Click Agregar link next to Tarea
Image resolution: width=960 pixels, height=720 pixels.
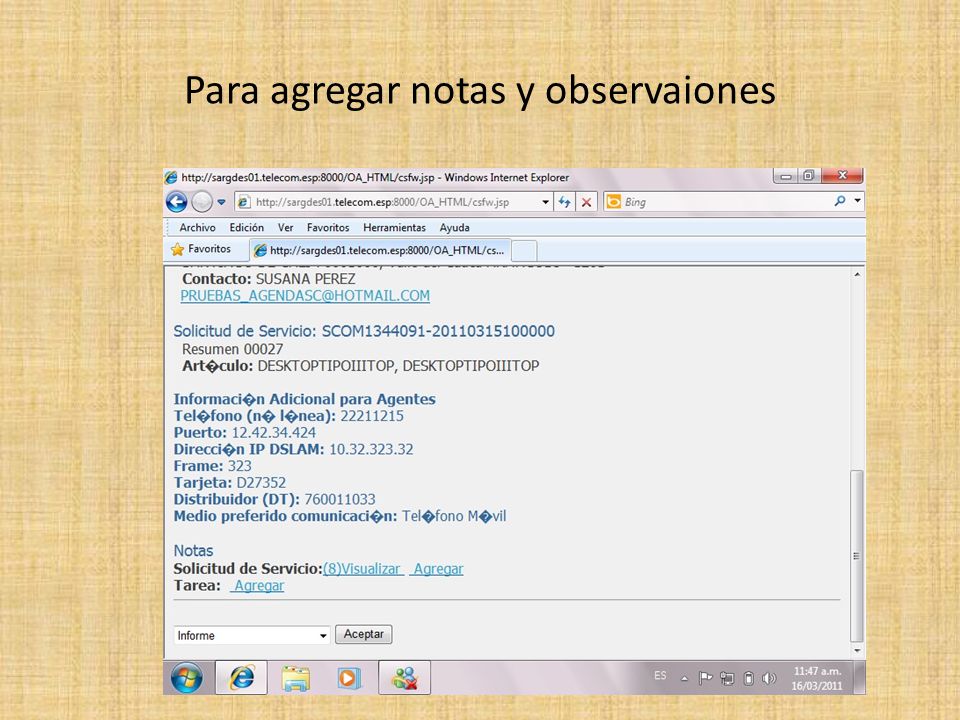258,586
